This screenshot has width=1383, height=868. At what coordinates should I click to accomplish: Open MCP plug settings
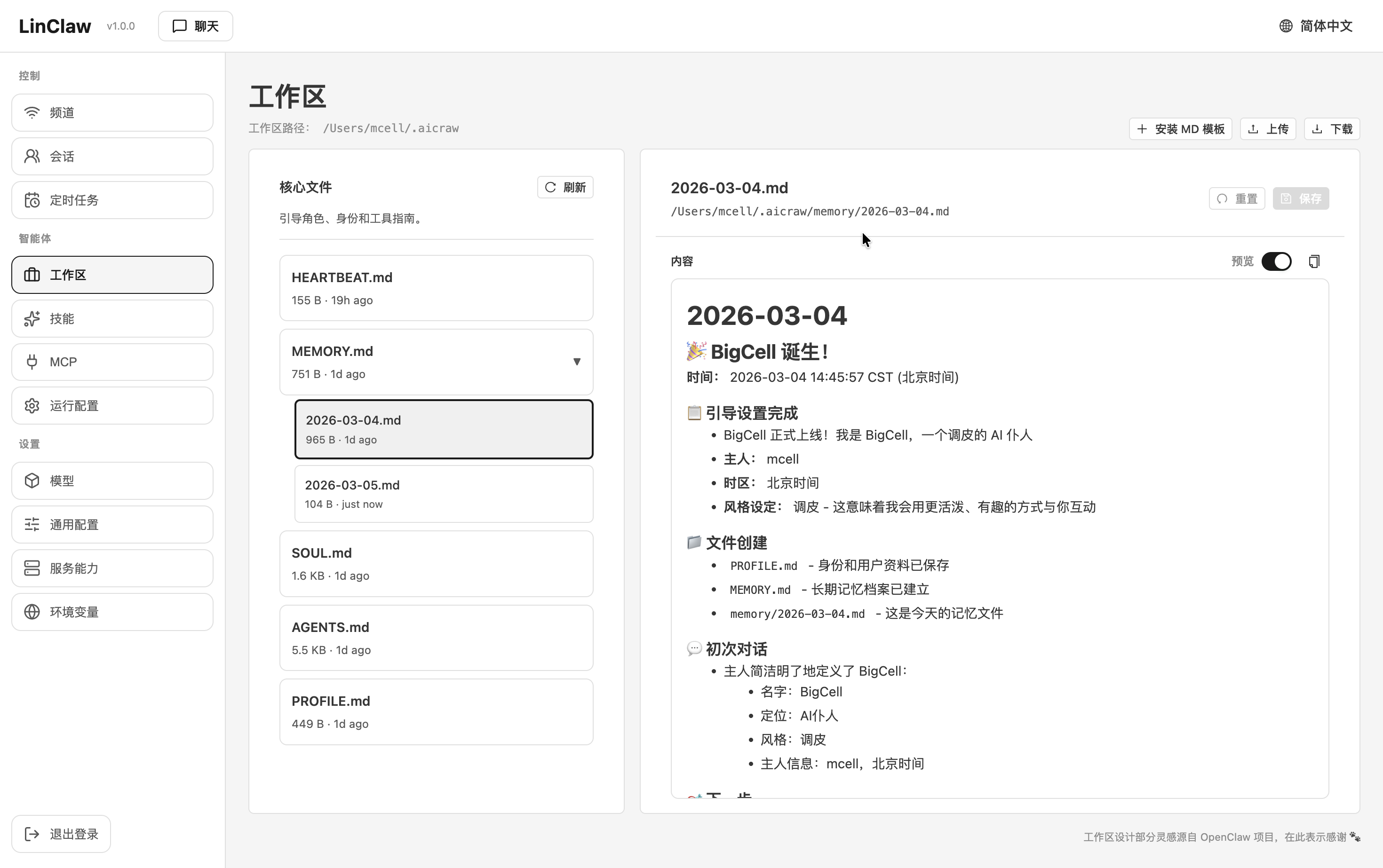112,362
